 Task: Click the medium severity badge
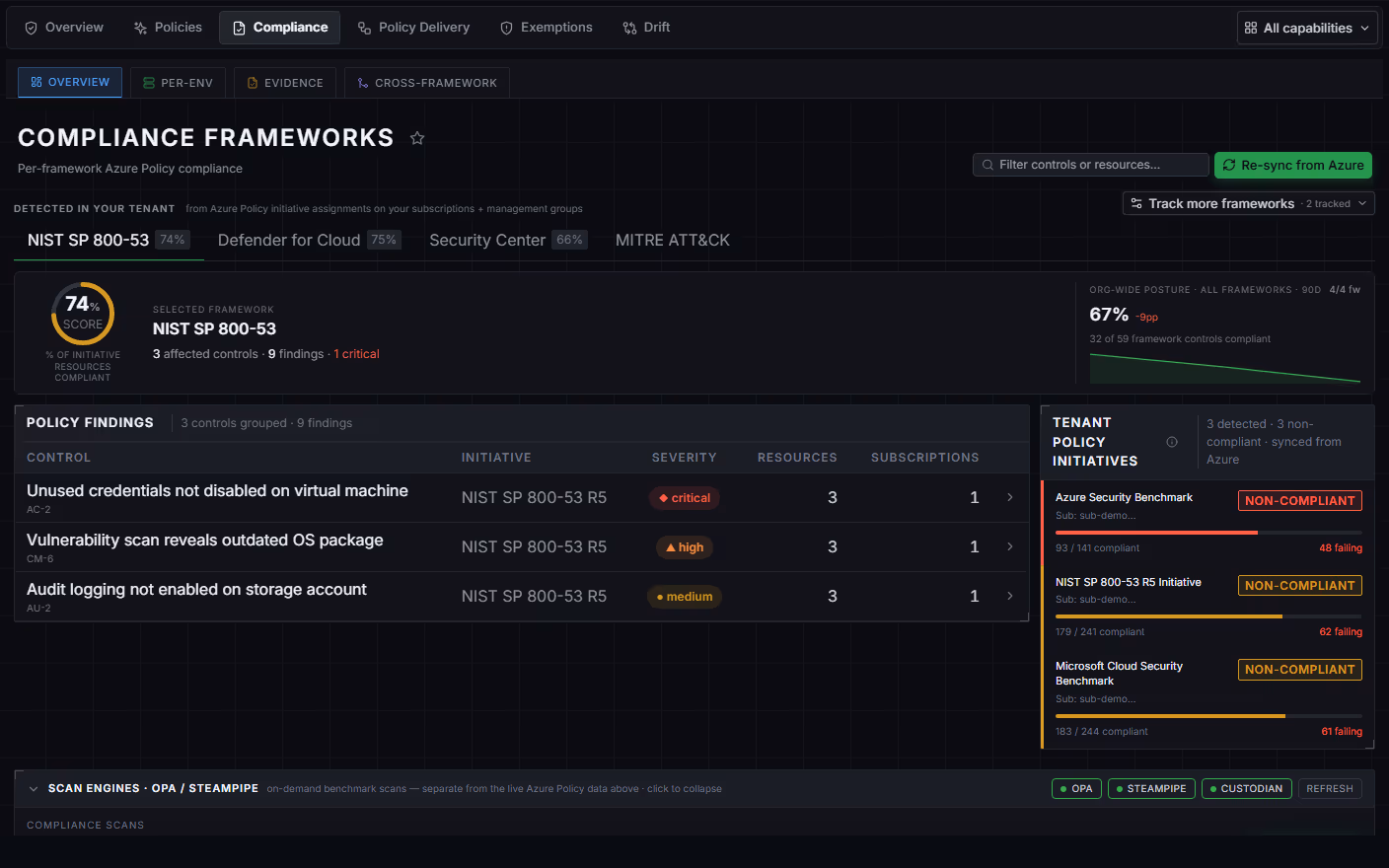(685, 597)
